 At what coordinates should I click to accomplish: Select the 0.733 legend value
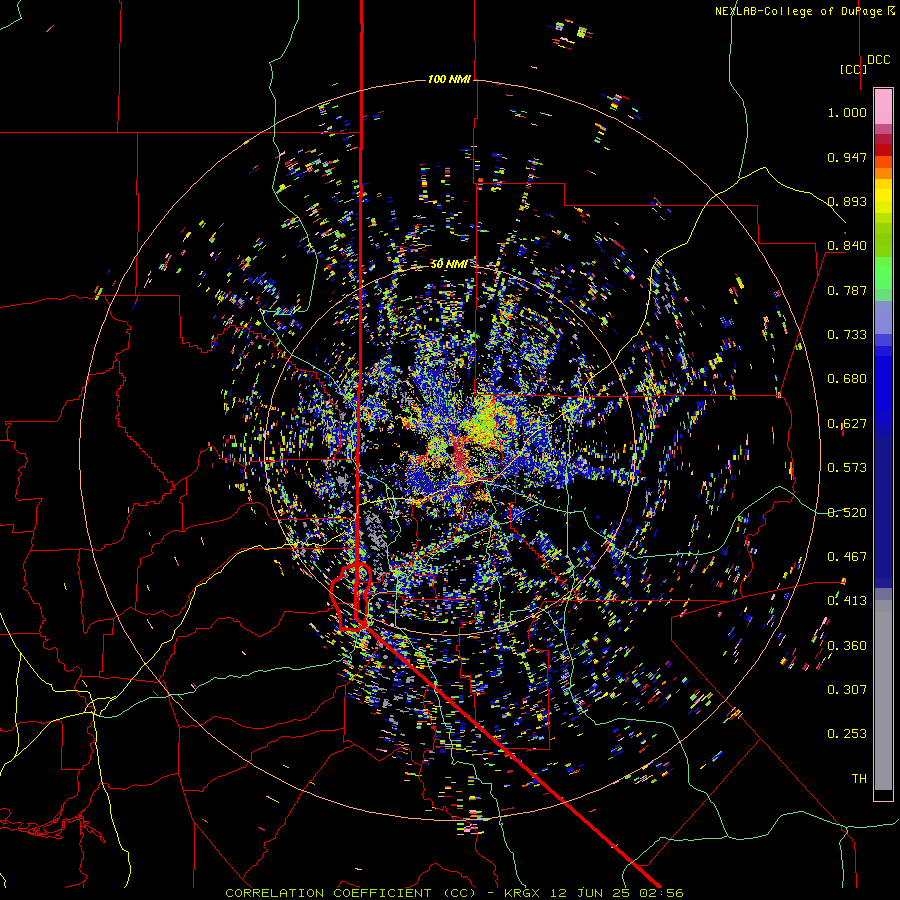(847, 335)
